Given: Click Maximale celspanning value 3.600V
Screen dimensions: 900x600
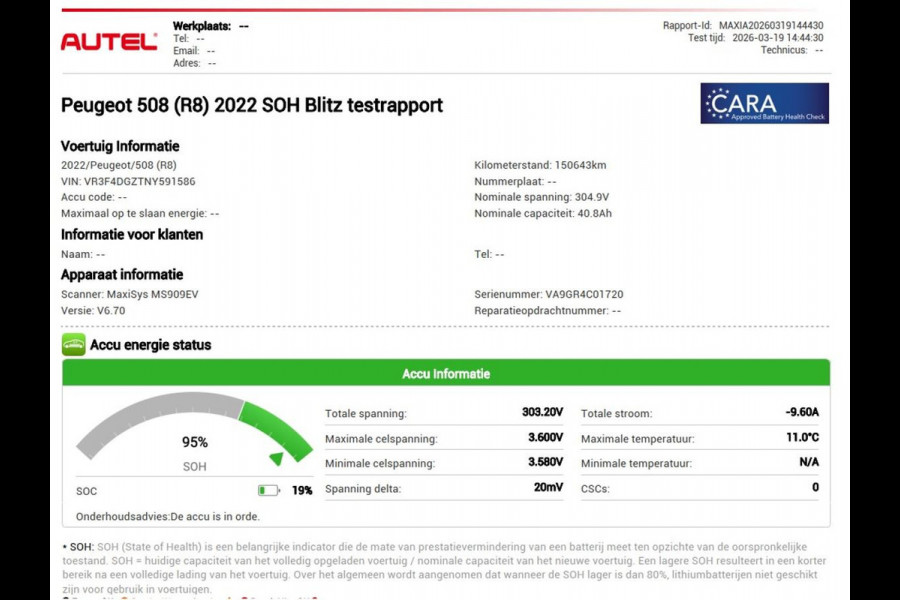Looking at the screenshot, I should tap(545, 438).
